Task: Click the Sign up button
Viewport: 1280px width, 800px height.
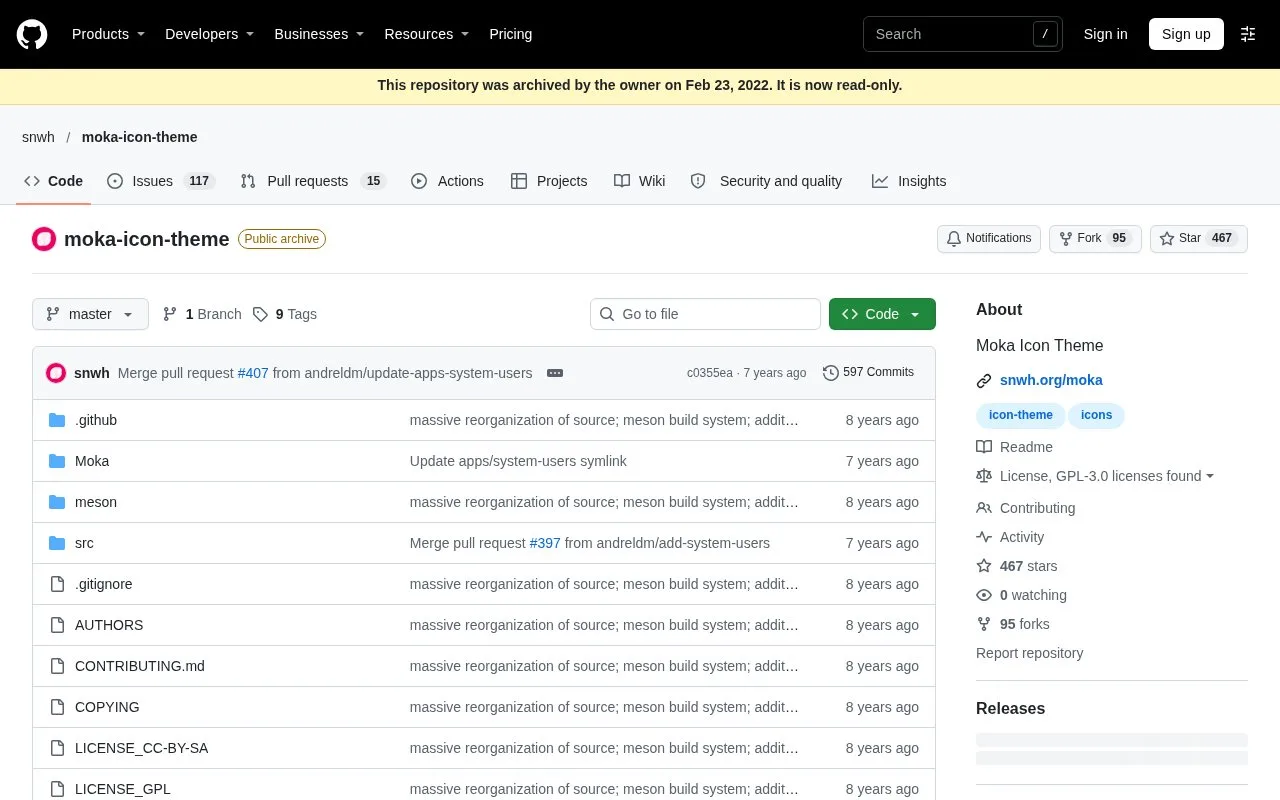Action: click(x=1186, y=34)
